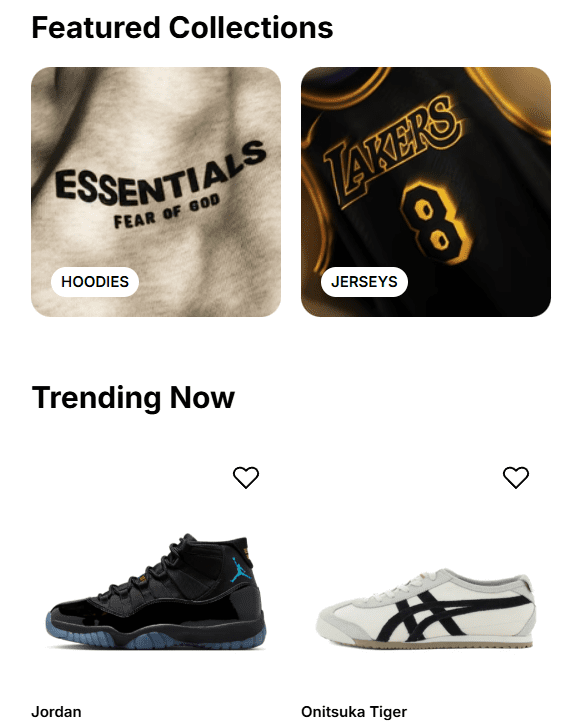Select the Lakers jersey collection card
The width and height of the screenshot is (562, 723).
(426, 192)
